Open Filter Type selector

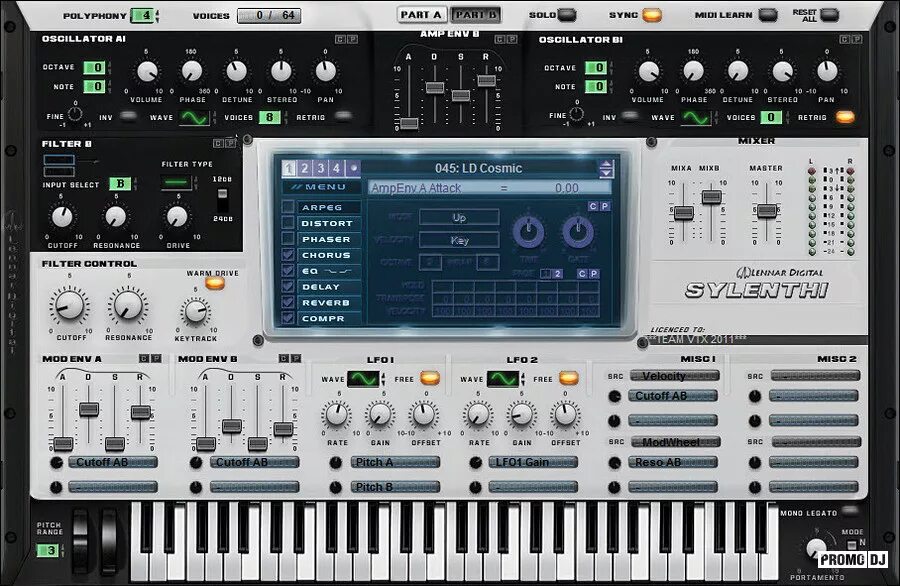pos(176,183)
